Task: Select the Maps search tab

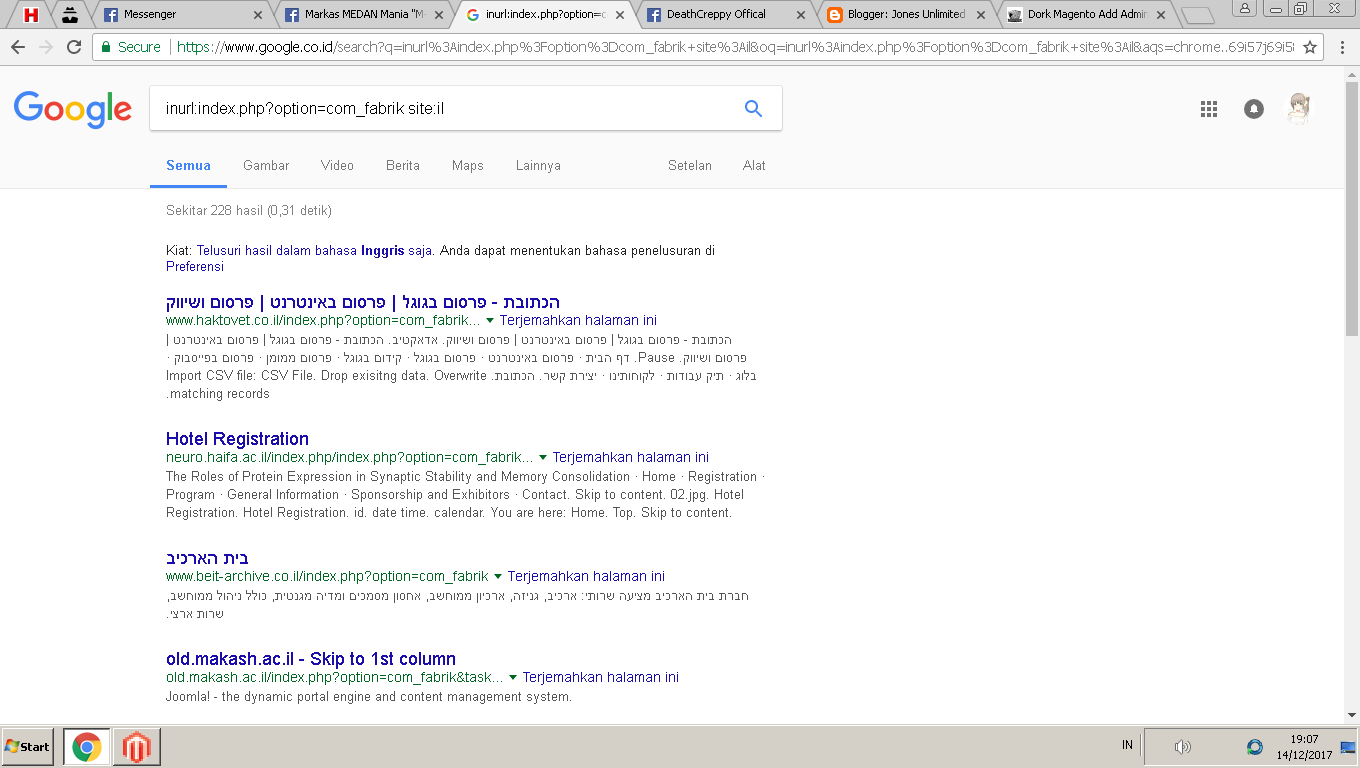Action: [x=467, y=166]
